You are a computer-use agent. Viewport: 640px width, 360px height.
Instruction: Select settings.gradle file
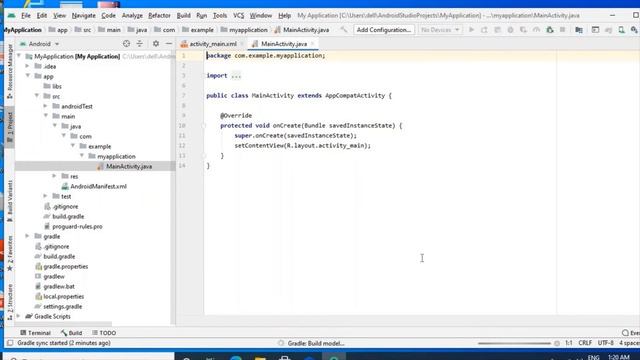(x=62, y=306)
